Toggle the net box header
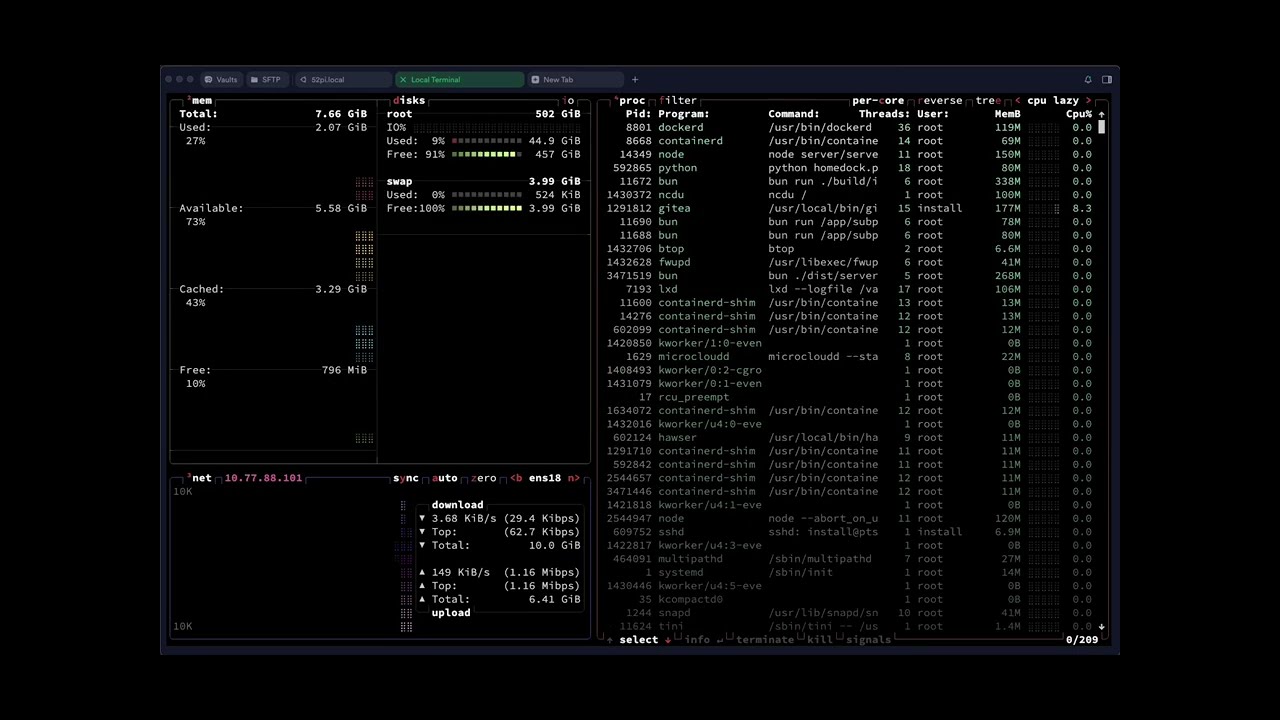Image resolution: width=1280 pixels, height=720 pixels. coord(200,478)
